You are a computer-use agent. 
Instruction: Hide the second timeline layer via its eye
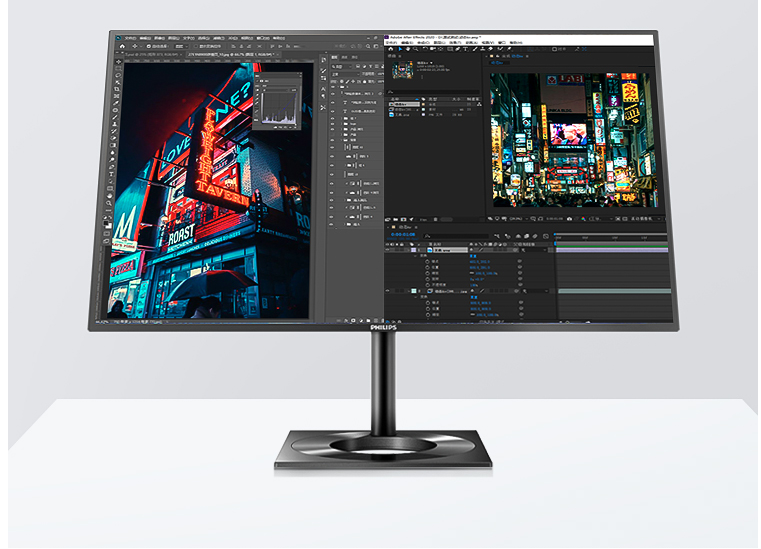tap(387, 291)
